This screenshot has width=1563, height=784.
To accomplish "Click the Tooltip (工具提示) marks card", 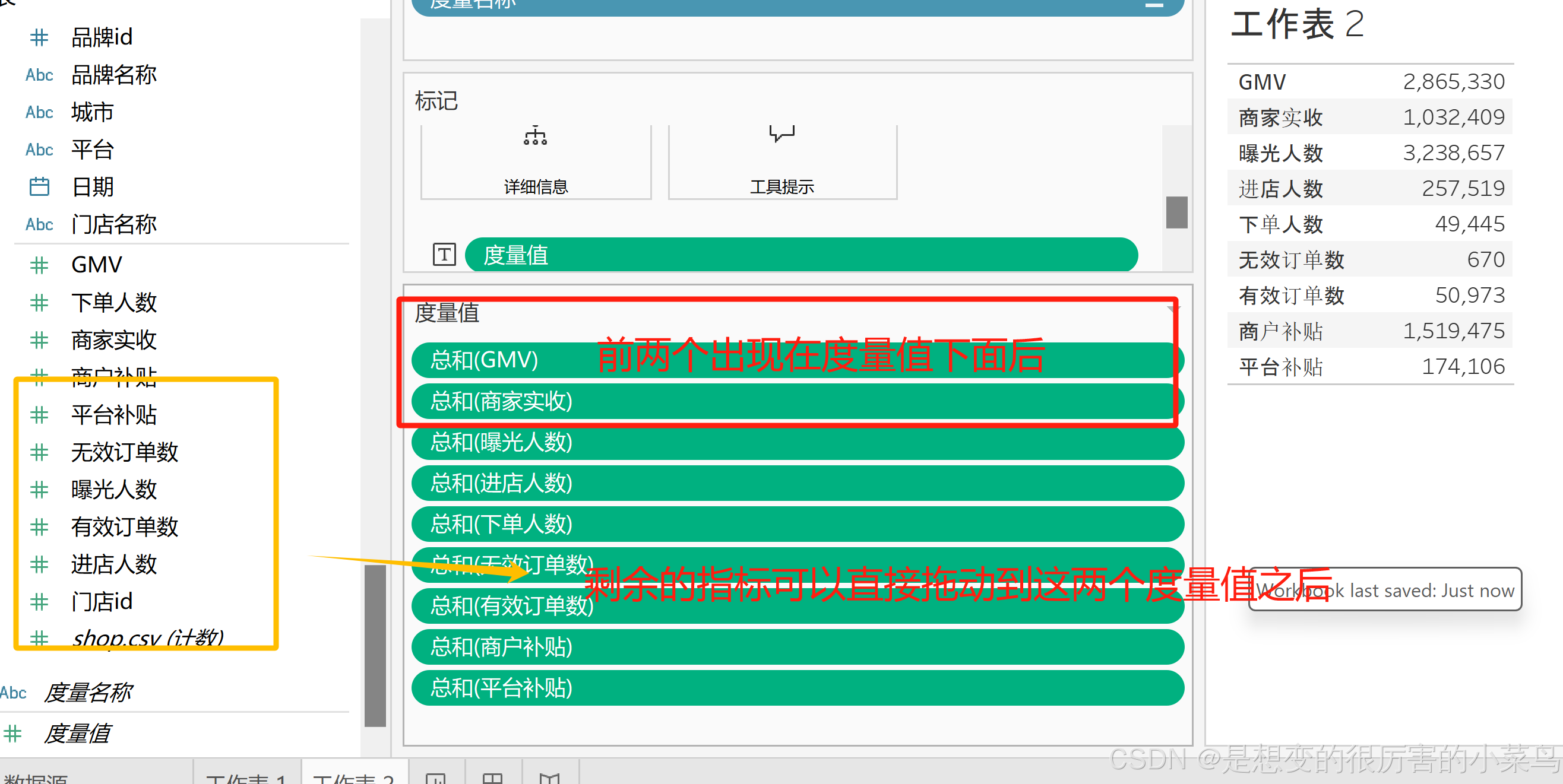I will [781, 161].
